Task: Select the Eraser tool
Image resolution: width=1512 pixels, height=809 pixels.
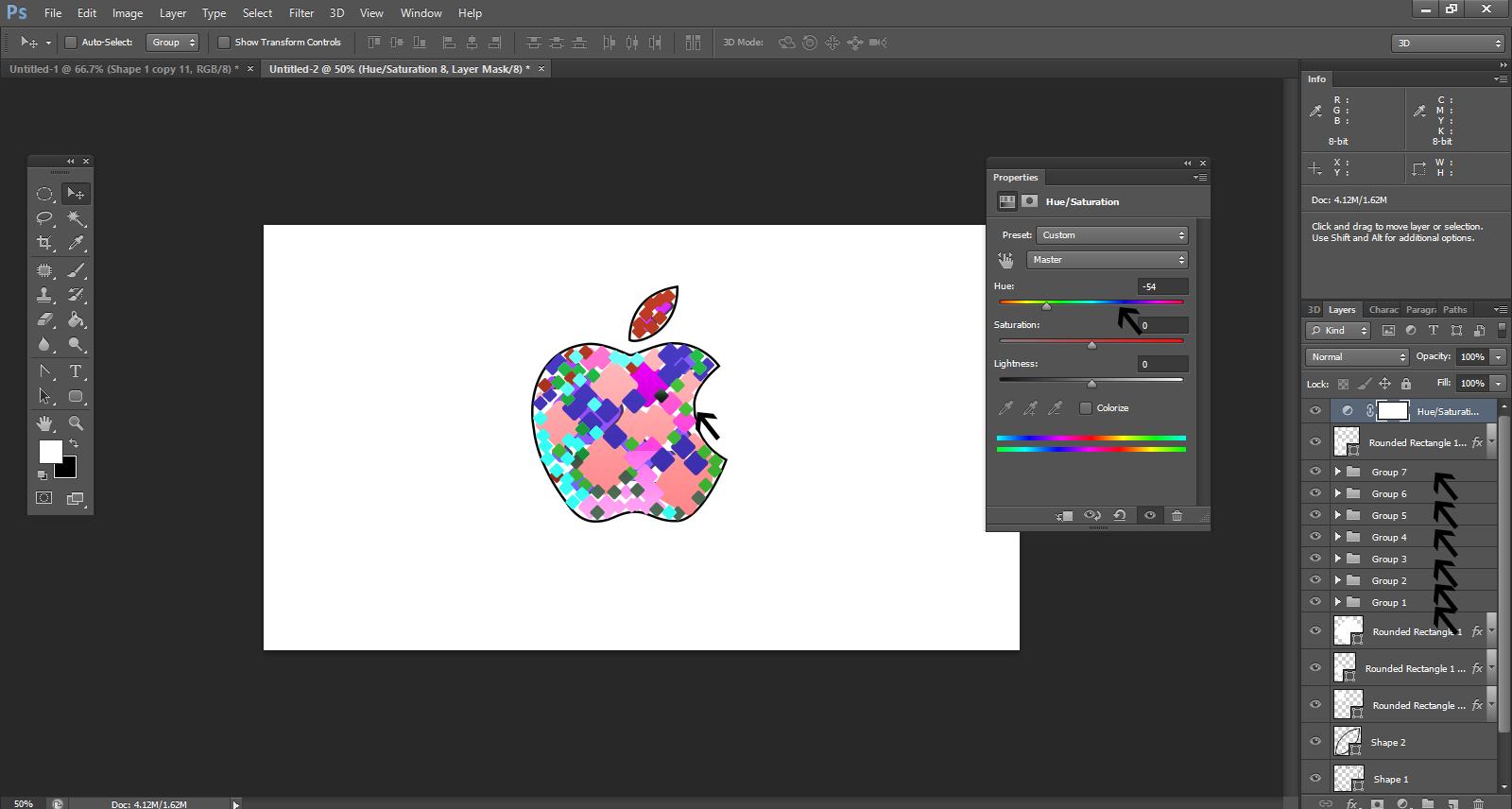Action: (x=44, y=319)
